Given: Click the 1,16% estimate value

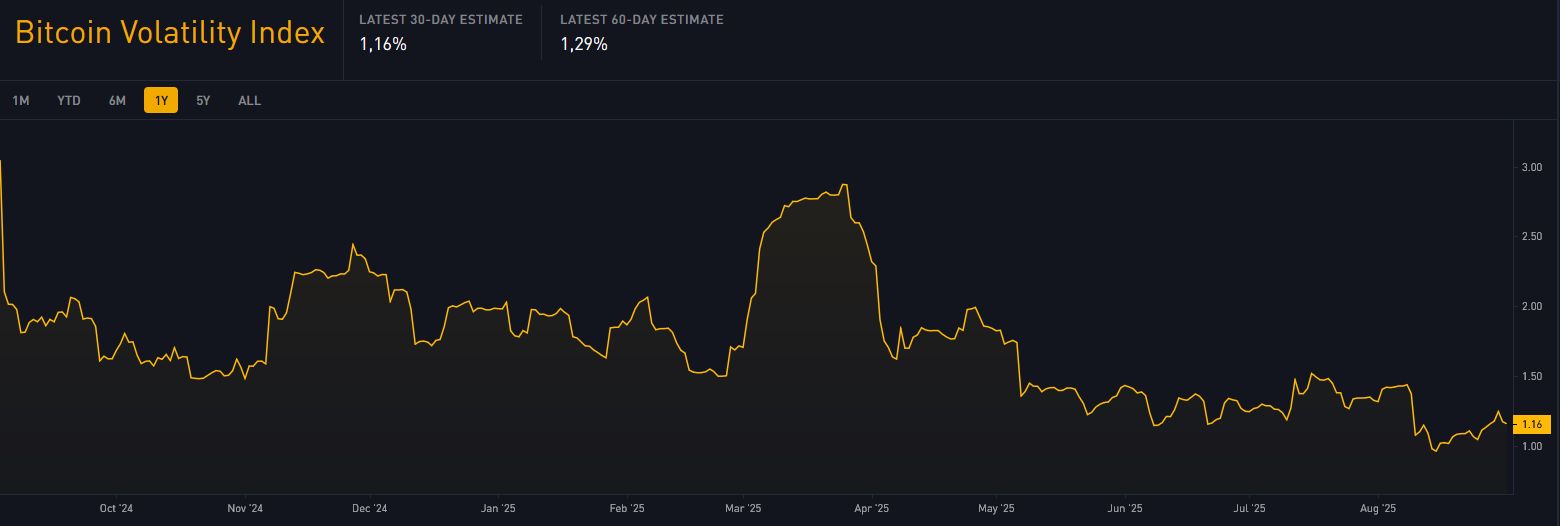Looking at the screenshot, I should click(383, 44).
